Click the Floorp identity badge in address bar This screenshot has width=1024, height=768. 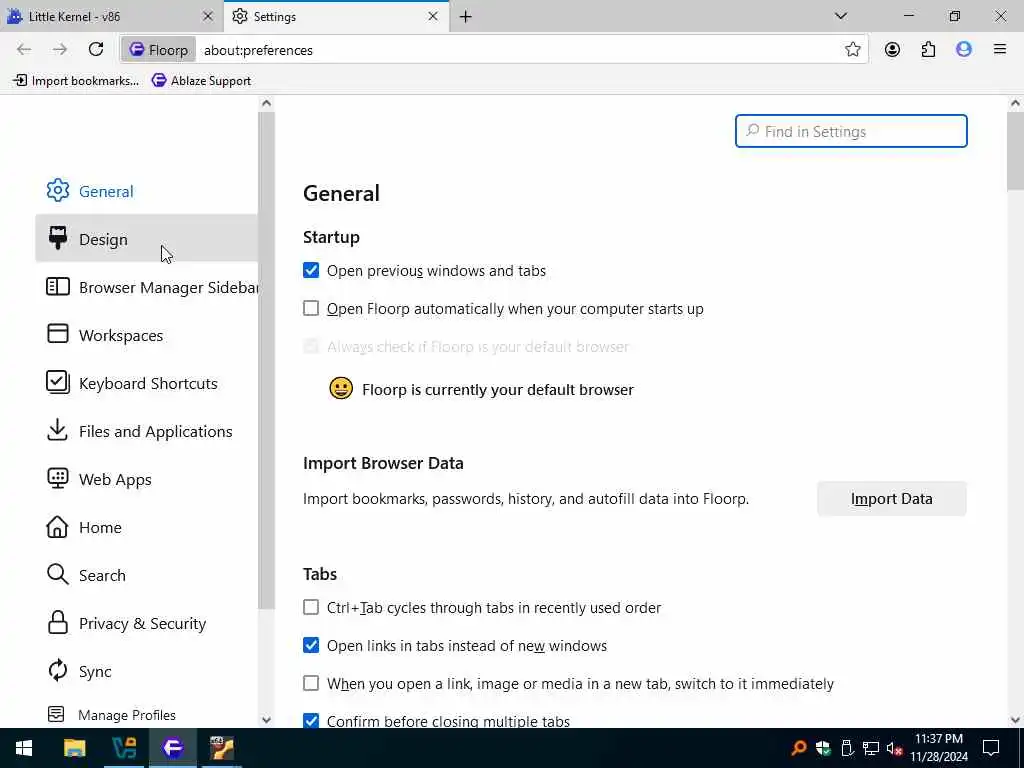[x=159, y=50]
